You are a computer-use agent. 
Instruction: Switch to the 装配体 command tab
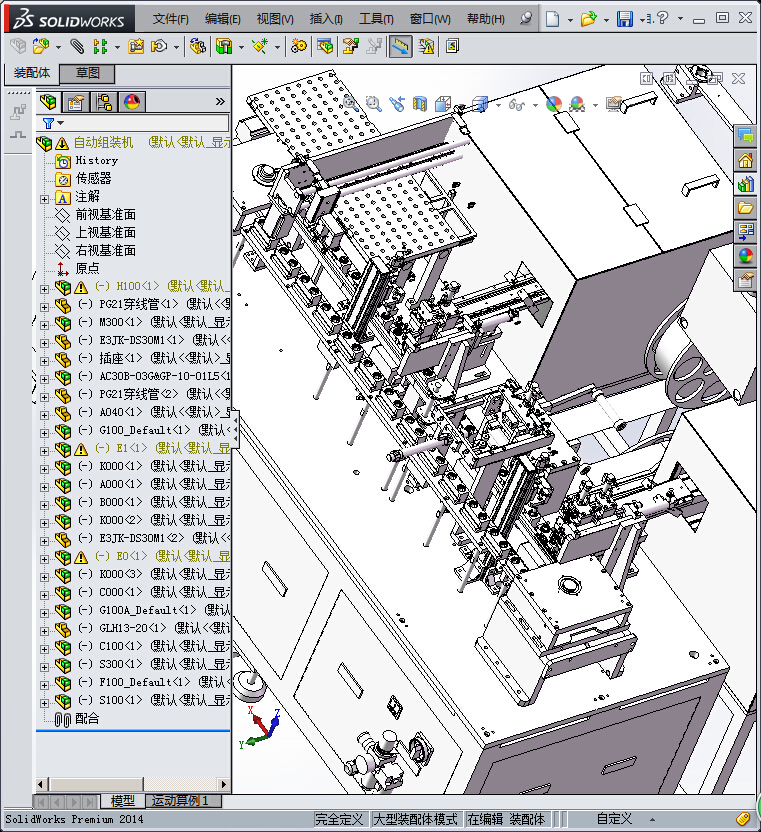click(x=32, y=73)
